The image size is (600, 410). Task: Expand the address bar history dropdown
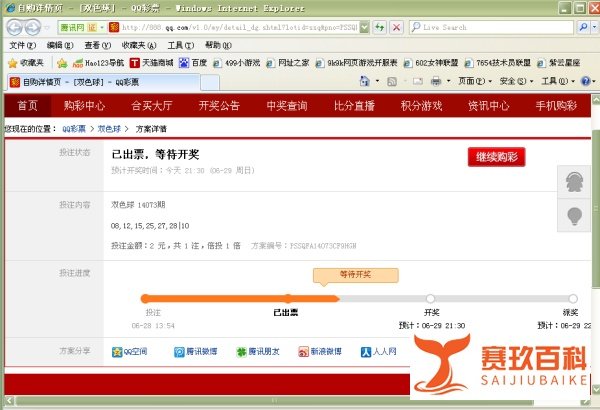365,28
